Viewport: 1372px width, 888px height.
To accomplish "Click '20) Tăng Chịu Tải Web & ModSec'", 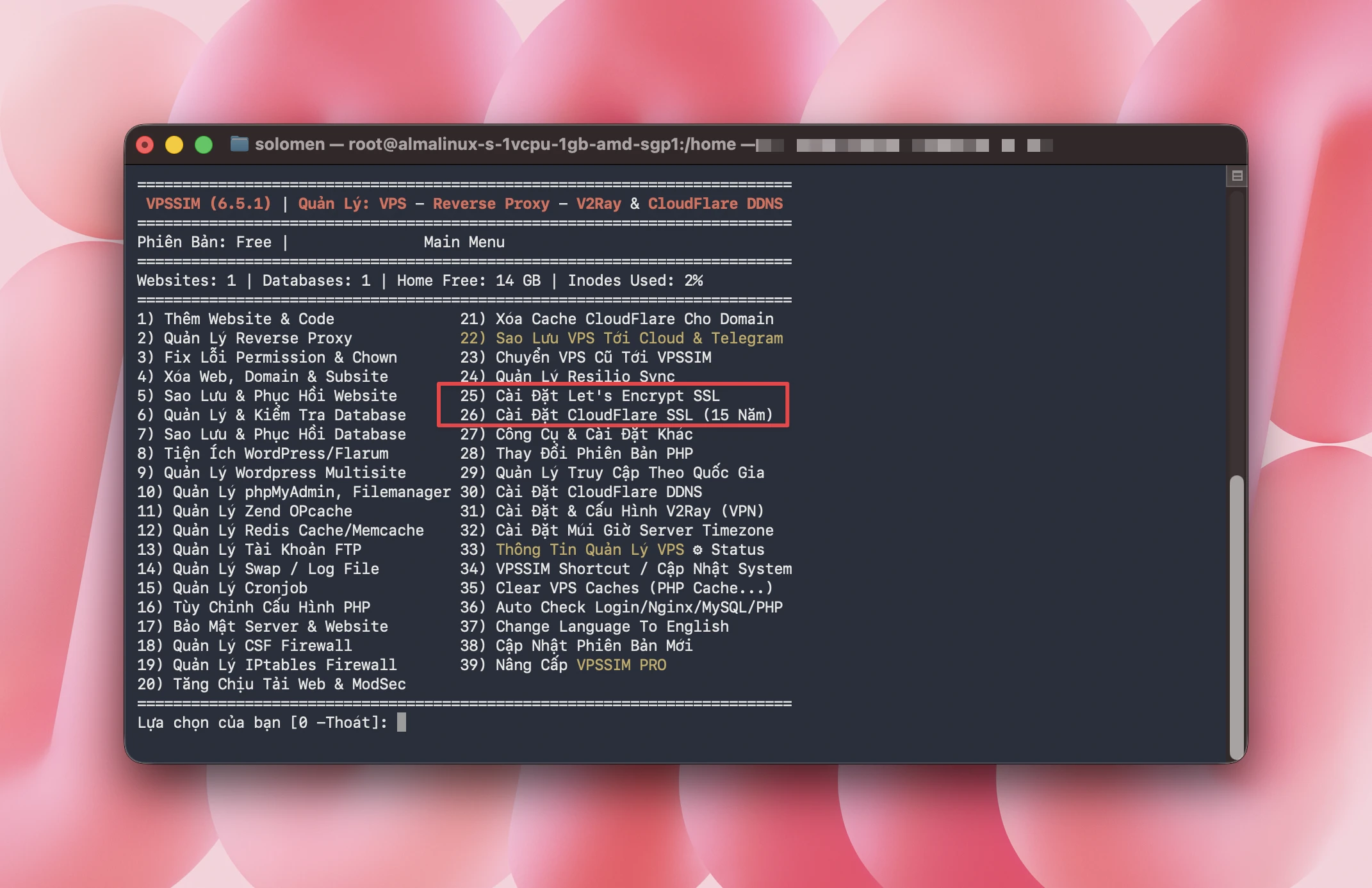I will click(272, 684).
